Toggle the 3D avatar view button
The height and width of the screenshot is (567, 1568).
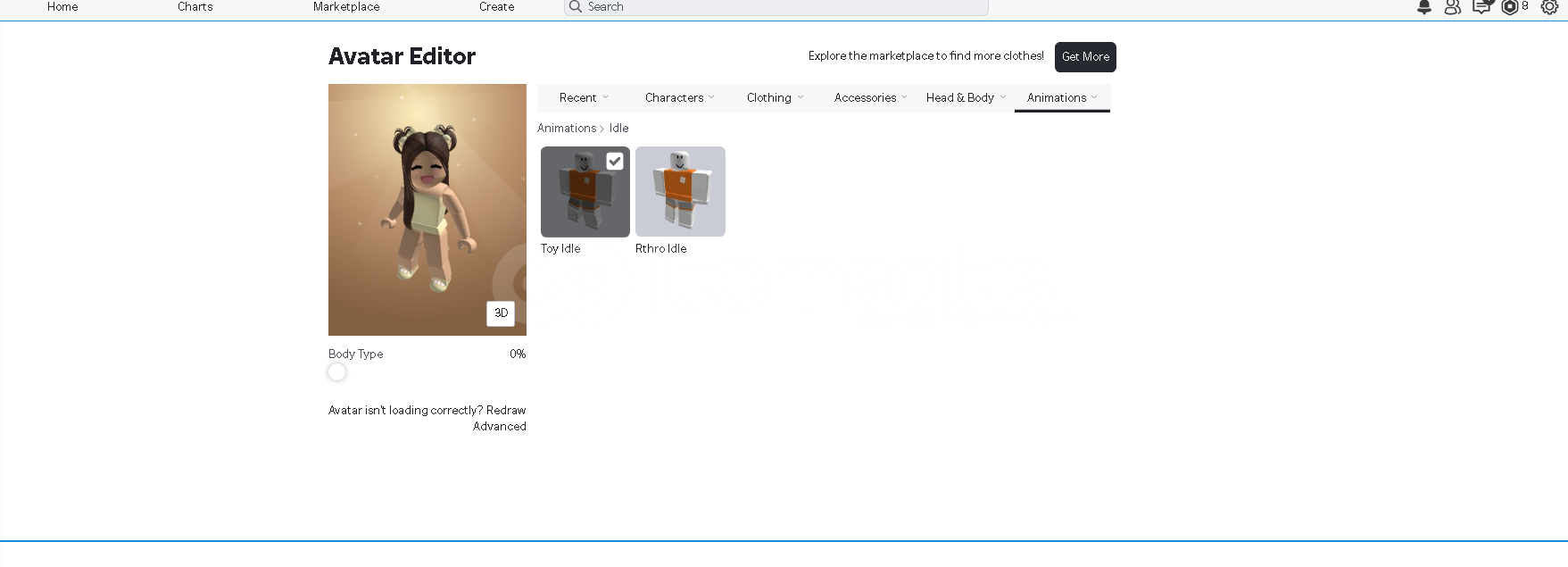click(501, 313)
